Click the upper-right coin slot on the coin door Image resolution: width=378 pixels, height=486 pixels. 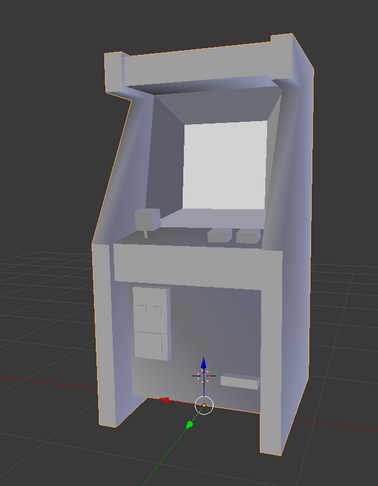pyautogui.click(x=157, y=311)
